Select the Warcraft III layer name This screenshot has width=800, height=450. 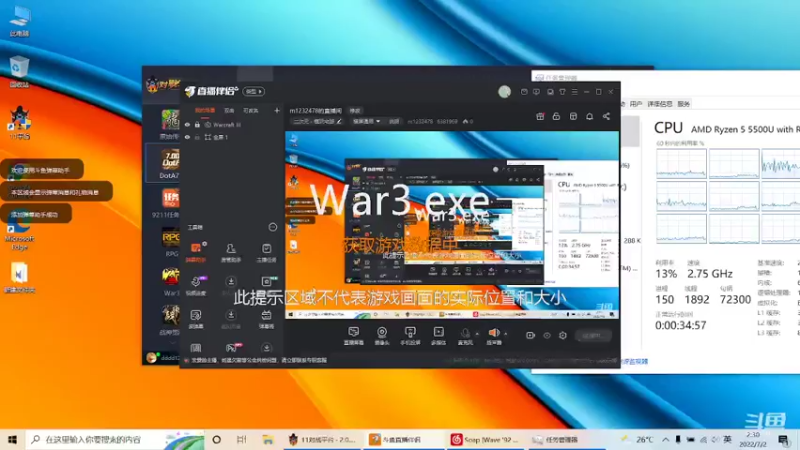pos(227,124)
